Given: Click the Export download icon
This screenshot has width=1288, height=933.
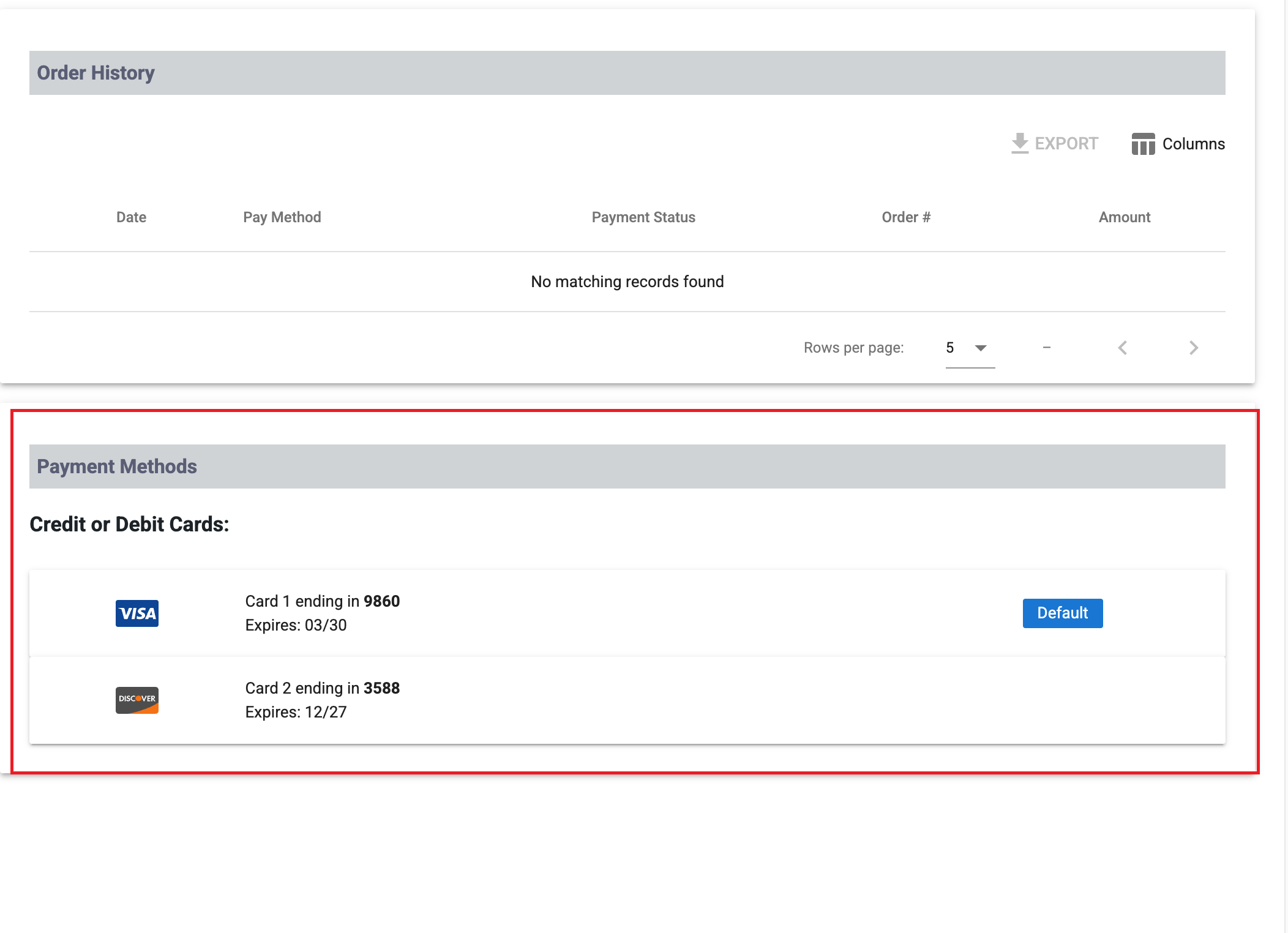Looking at the screenshot, I should 1019,143.
